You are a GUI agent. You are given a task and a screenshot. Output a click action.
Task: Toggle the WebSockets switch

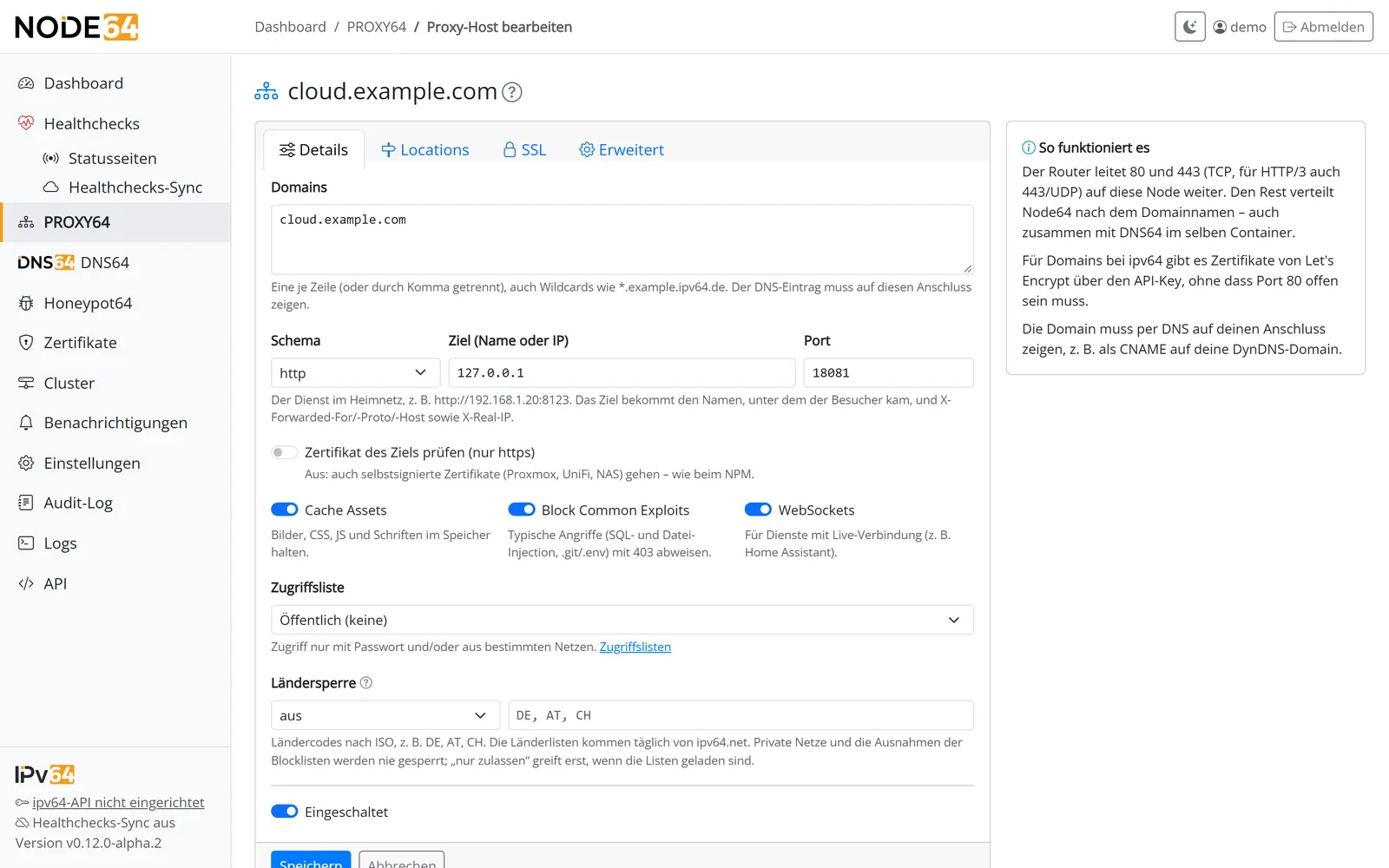point(758,510)
